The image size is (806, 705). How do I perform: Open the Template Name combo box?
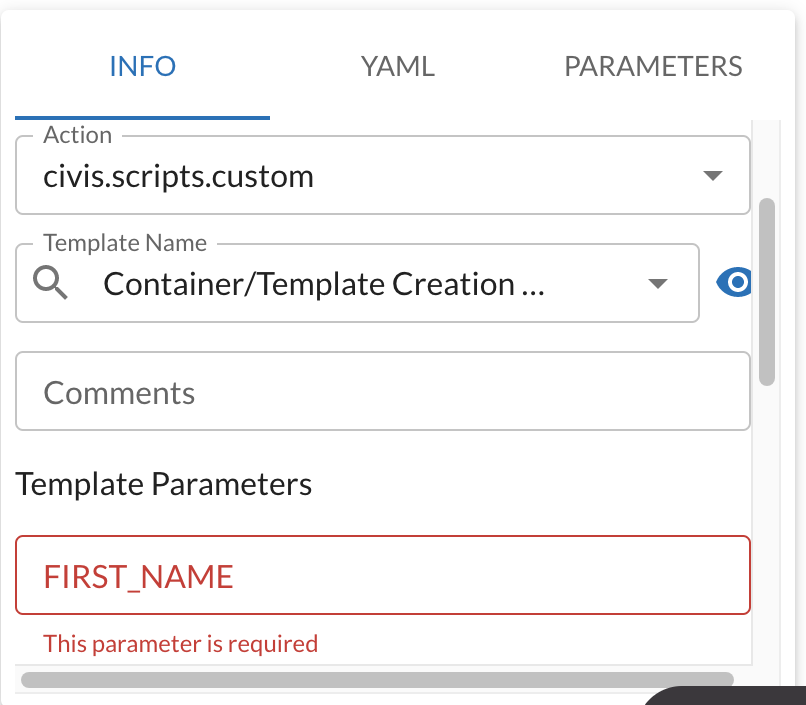[x=357, y=283]
